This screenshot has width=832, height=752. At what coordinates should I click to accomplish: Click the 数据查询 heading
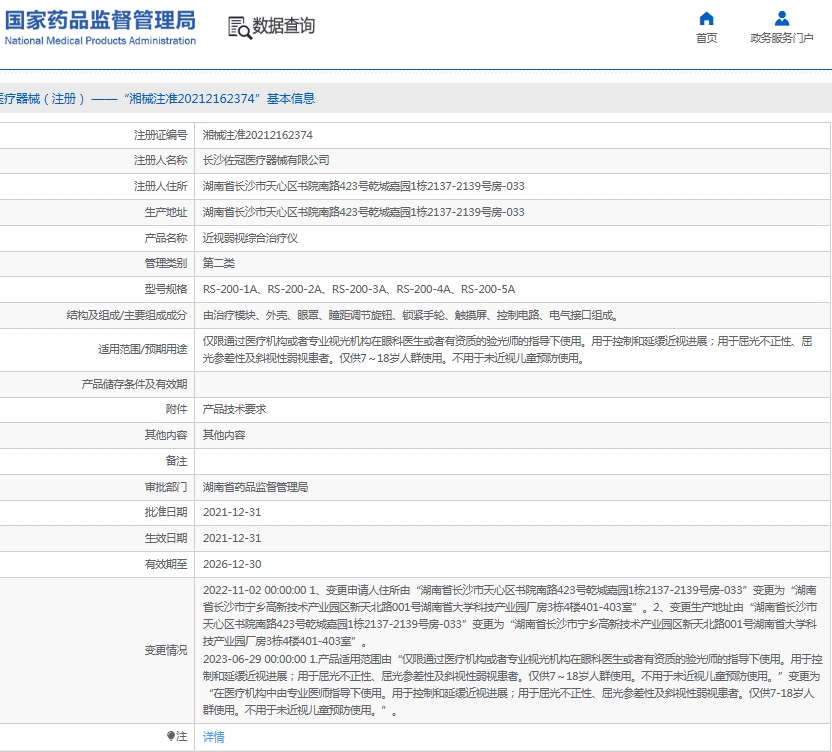(283, 26)
